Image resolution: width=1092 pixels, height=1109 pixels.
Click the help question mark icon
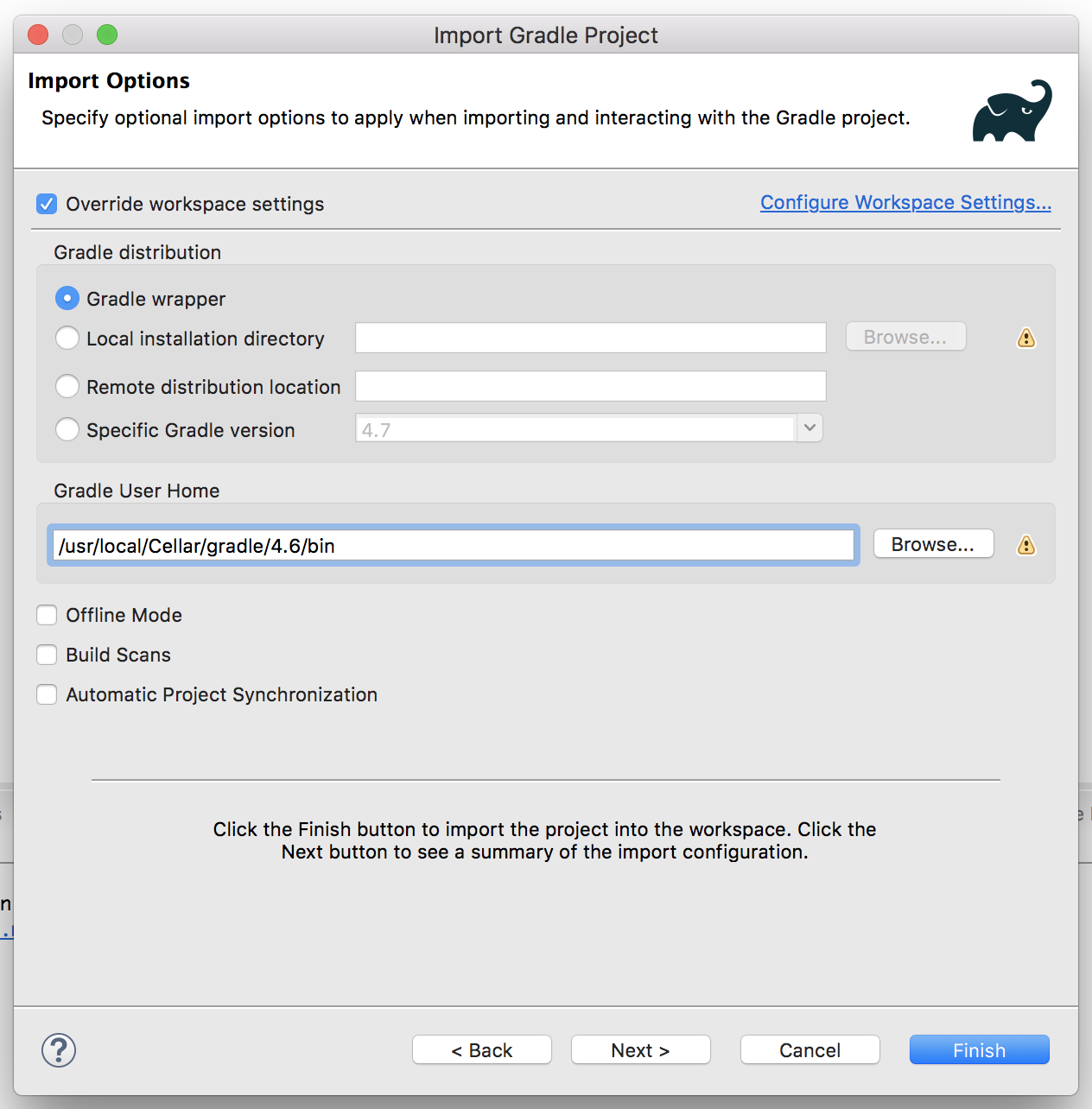coord(59,1050)
